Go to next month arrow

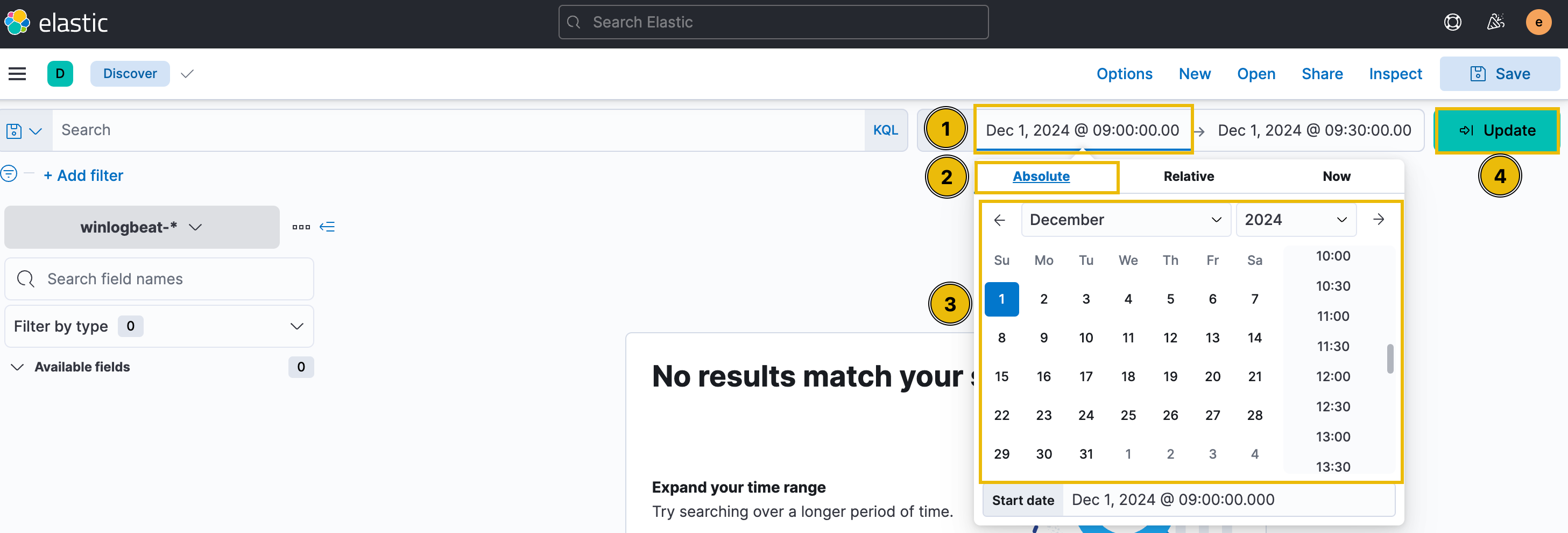(x=1379, y=219)
